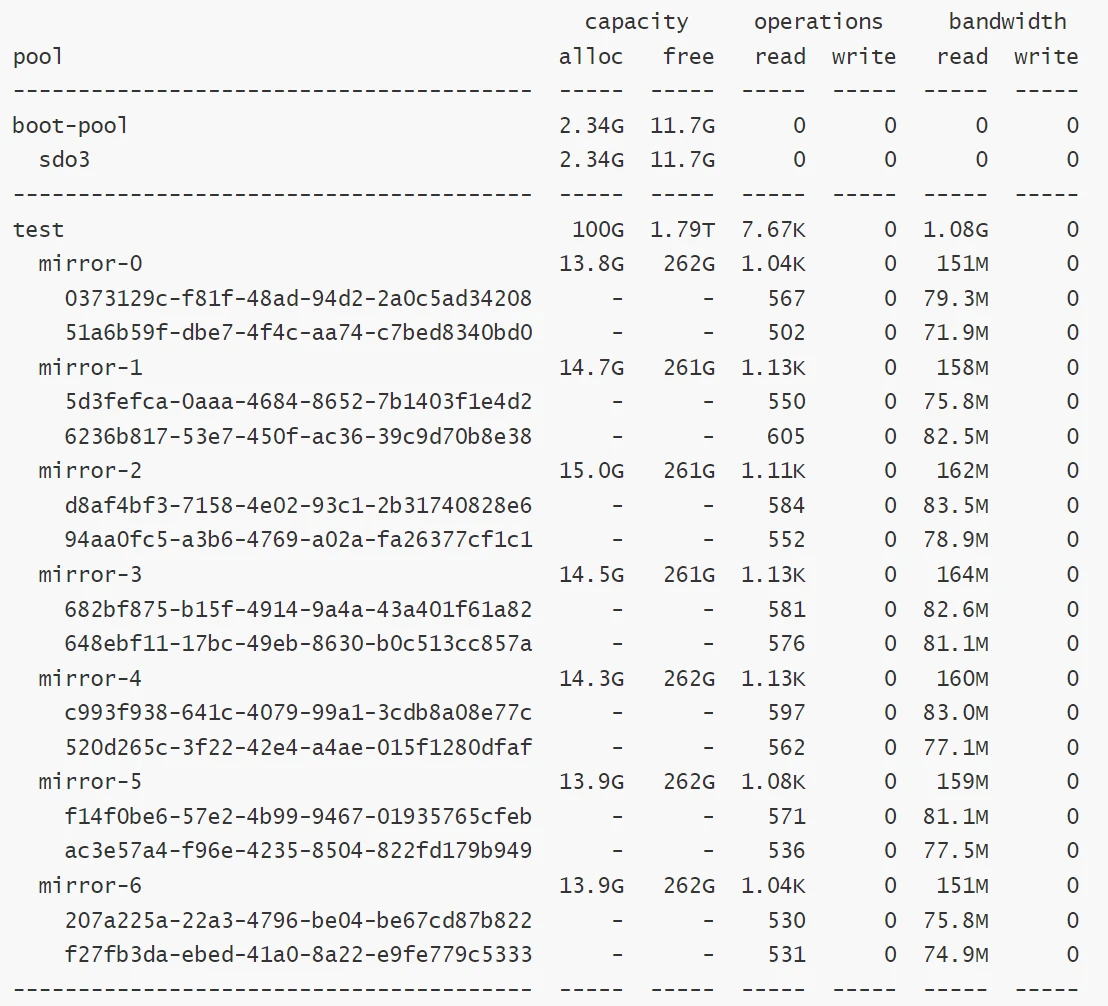Select the 1.08G read bandwidth value
This screenshot has width=1108, height=1006.
click(x=955, y=230)
